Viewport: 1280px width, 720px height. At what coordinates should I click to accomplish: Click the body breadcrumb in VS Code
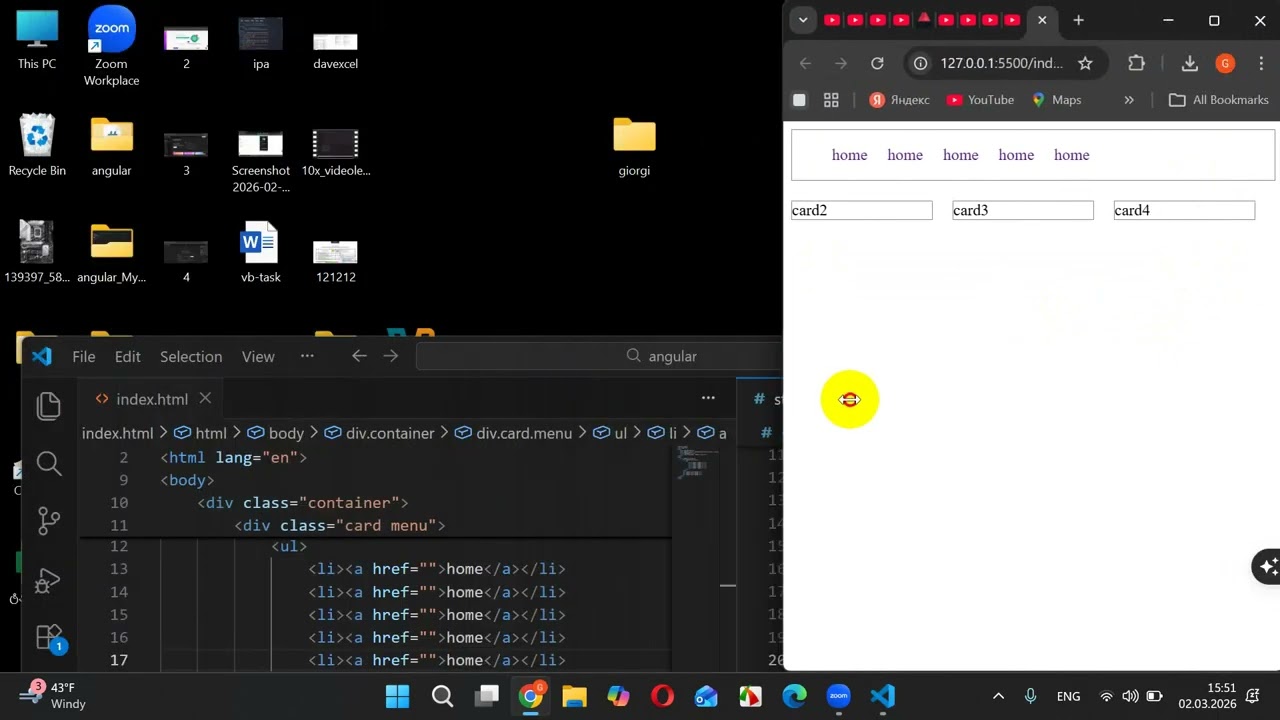276,433
